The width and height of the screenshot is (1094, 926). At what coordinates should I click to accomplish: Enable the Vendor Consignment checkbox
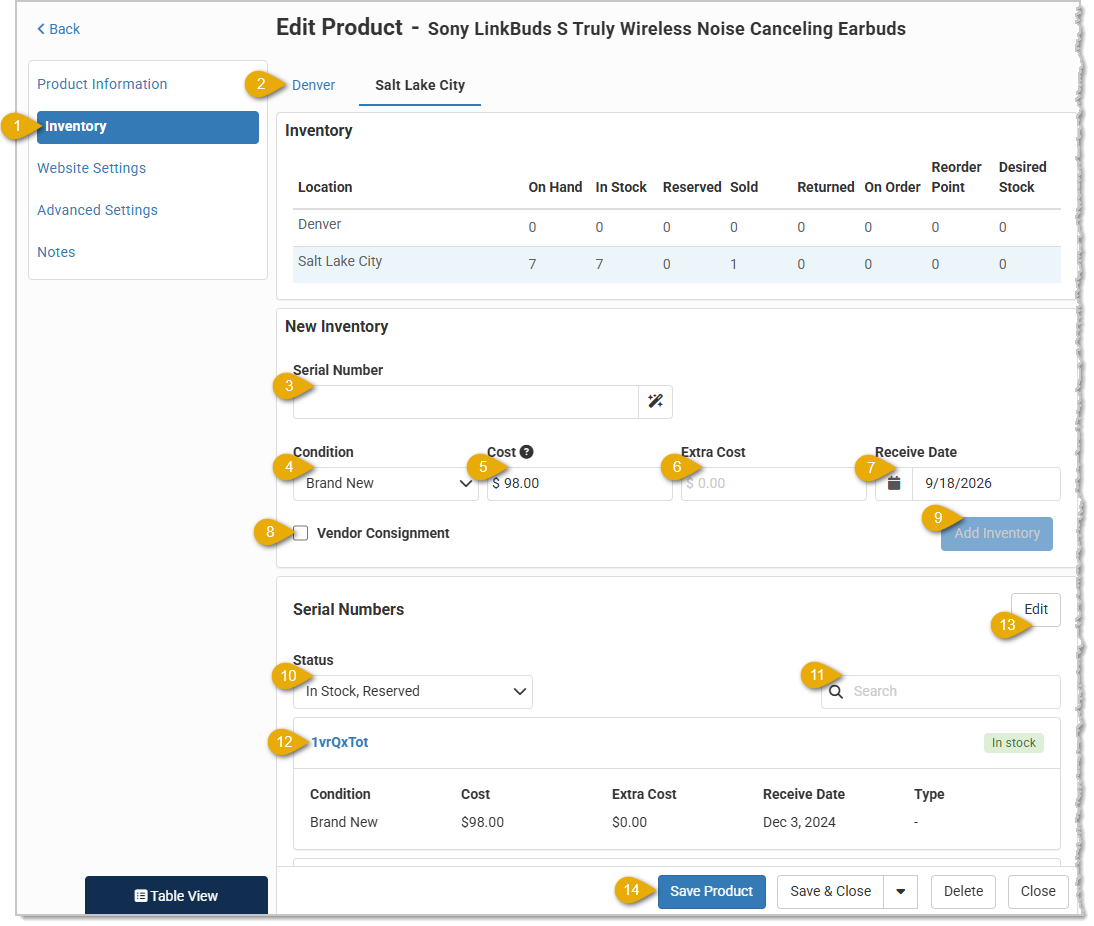(x=301, y=535)
